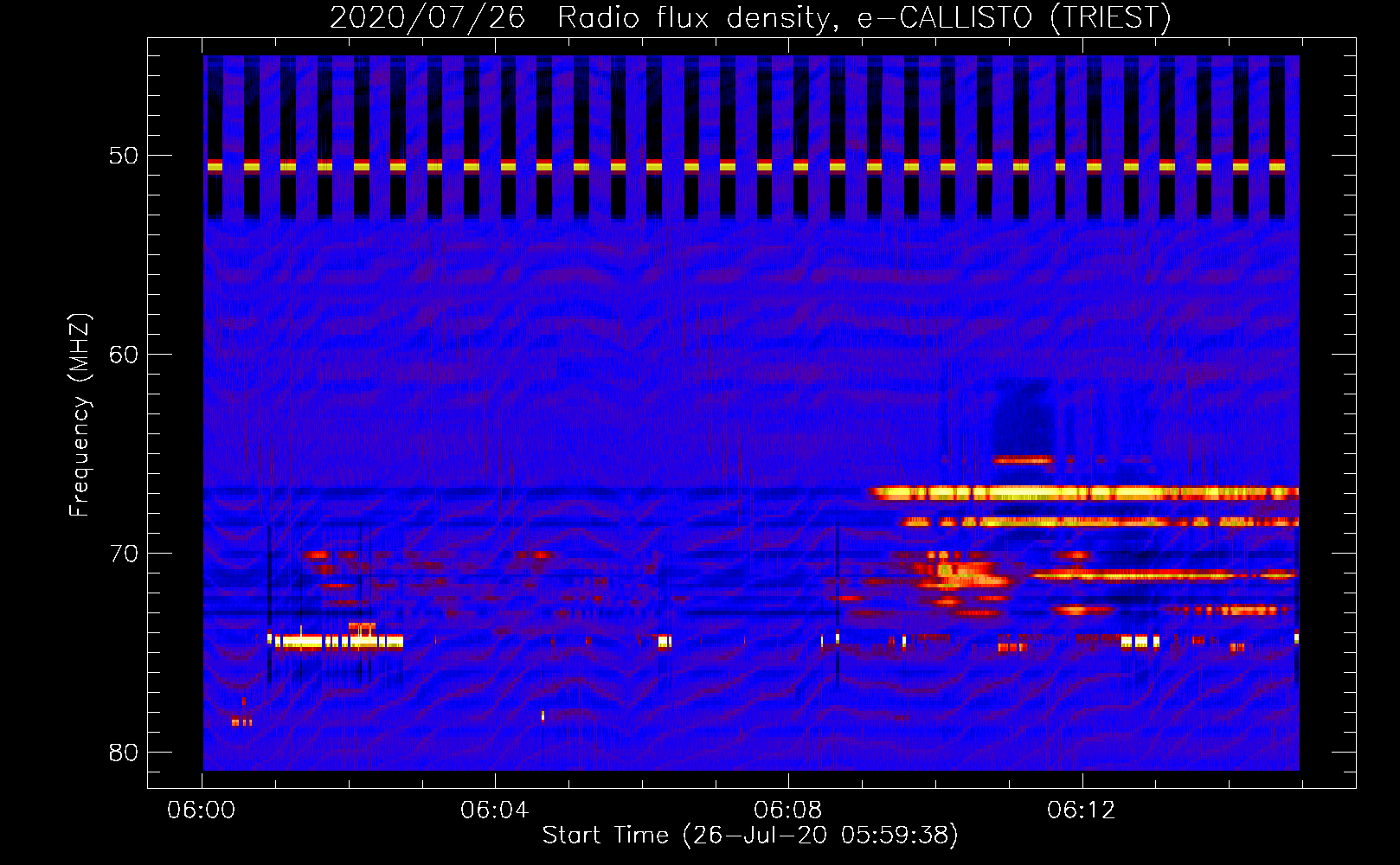The height and width of the screenshot is (865, 1400).
Task: Click the bright 67 MHz emission band
Action: pos(1085,493)
